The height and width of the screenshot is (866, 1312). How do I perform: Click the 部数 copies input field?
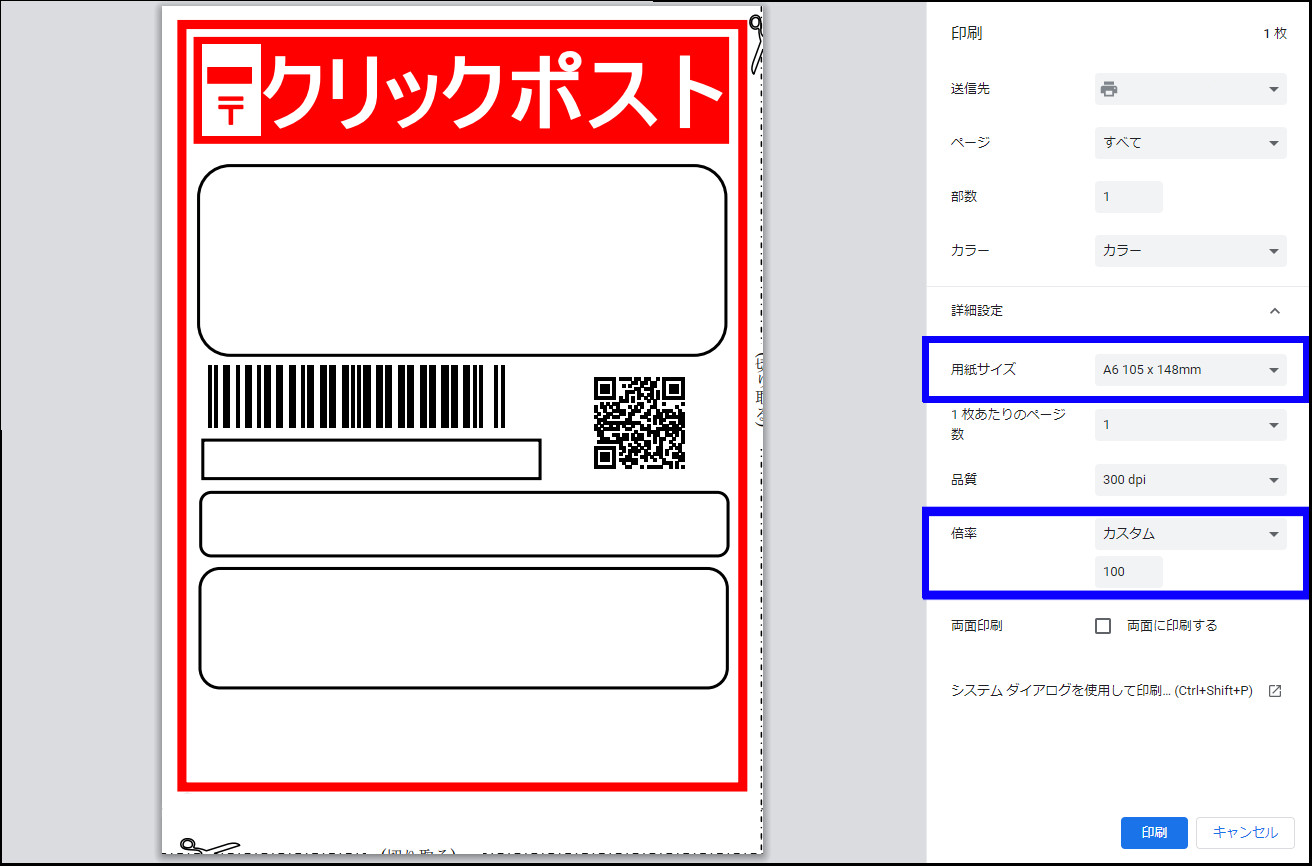point(1128,197)
